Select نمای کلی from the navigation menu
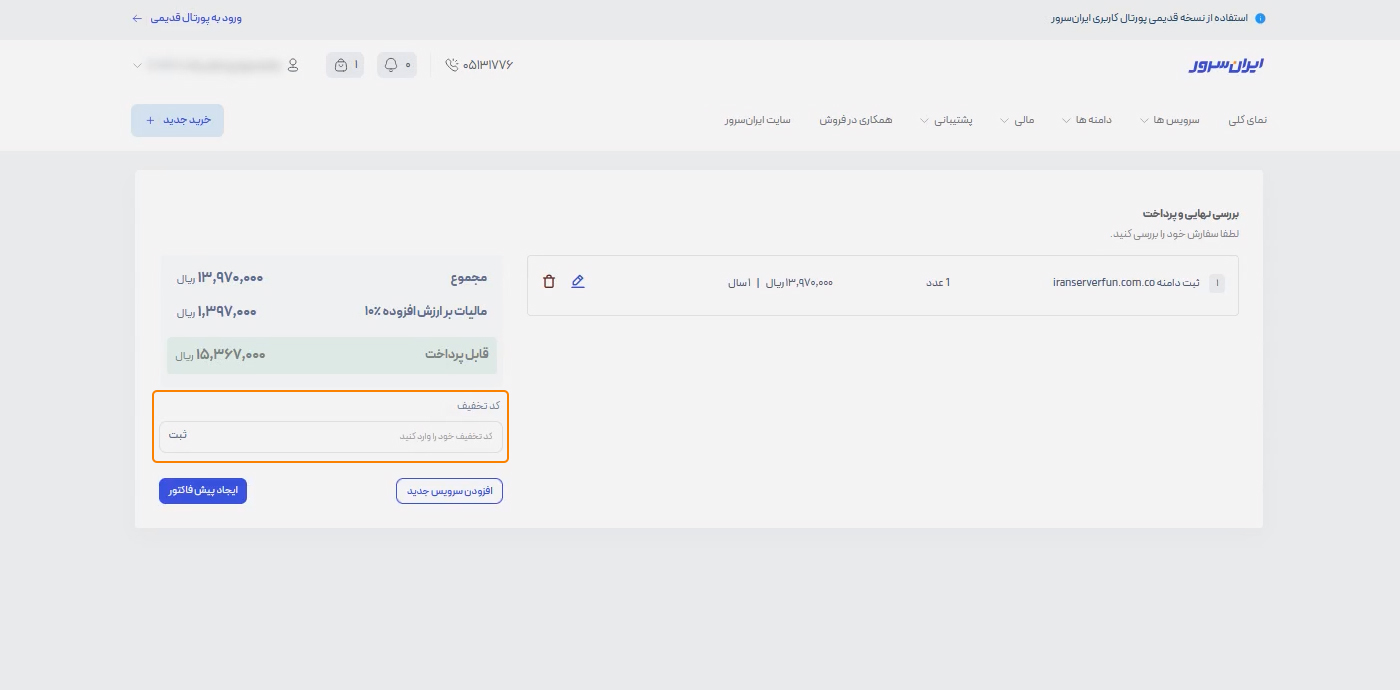 (1248, 119)
